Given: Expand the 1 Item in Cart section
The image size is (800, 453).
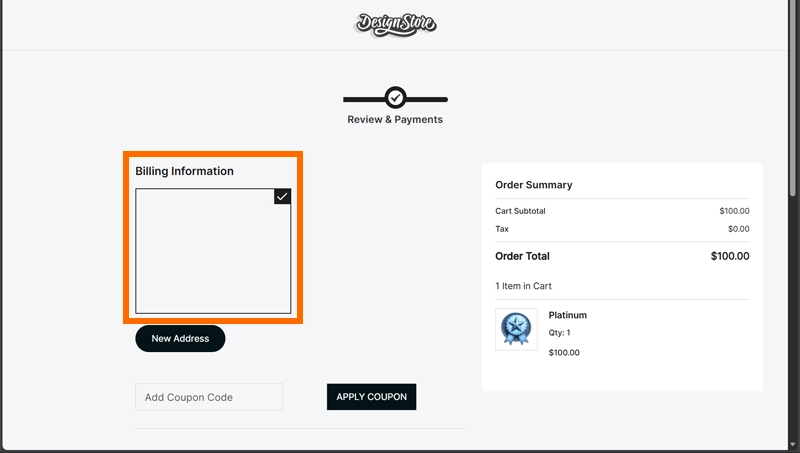Looking at the screenshot, I should pyautogui.click(x=523, y=286).
